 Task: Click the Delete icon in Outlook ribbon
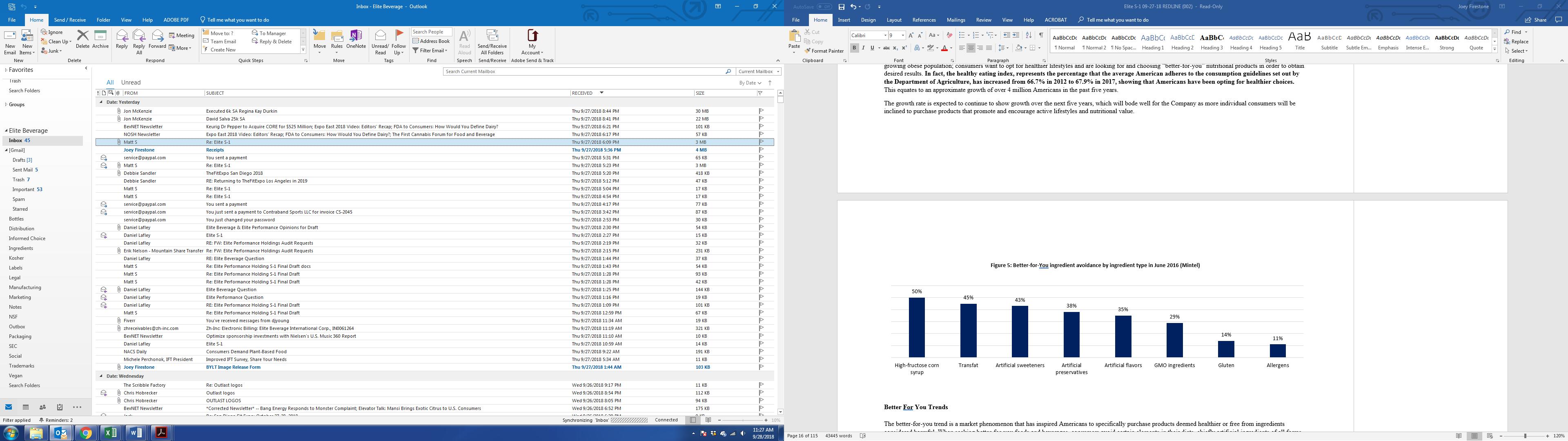[83, 40]
